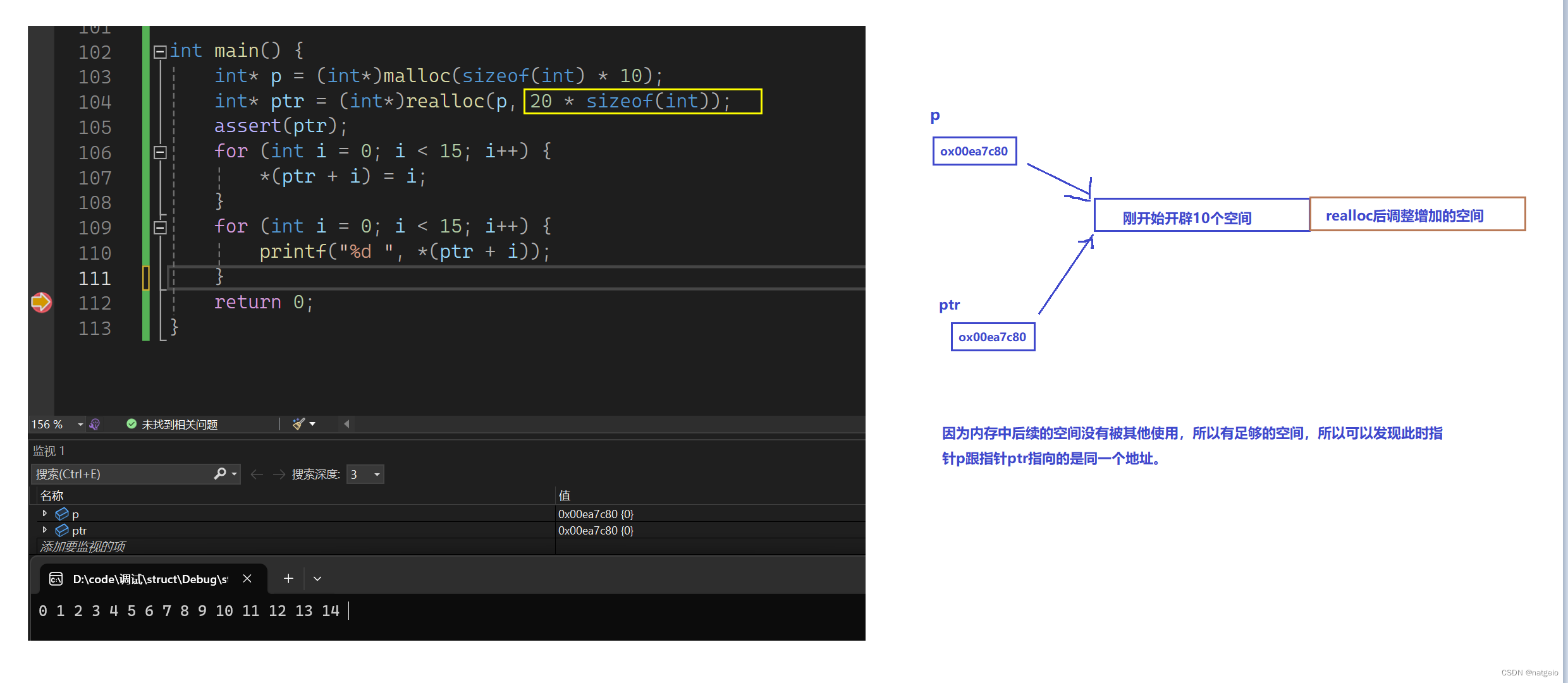Click the Code Cleanup broom icon

click(x=297, y=424)
